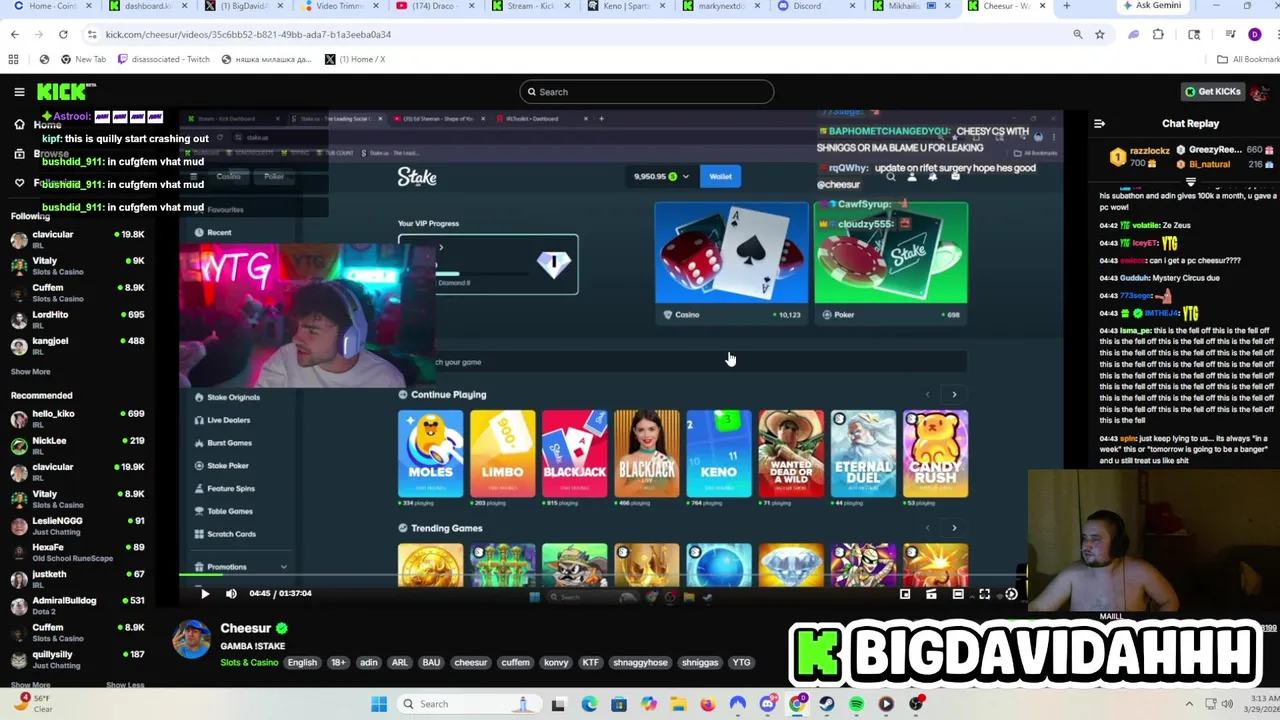Viewport: 1280px width, 720px height.
Task: Open Microsoft Edge from the taskbar
Action: 589,704
